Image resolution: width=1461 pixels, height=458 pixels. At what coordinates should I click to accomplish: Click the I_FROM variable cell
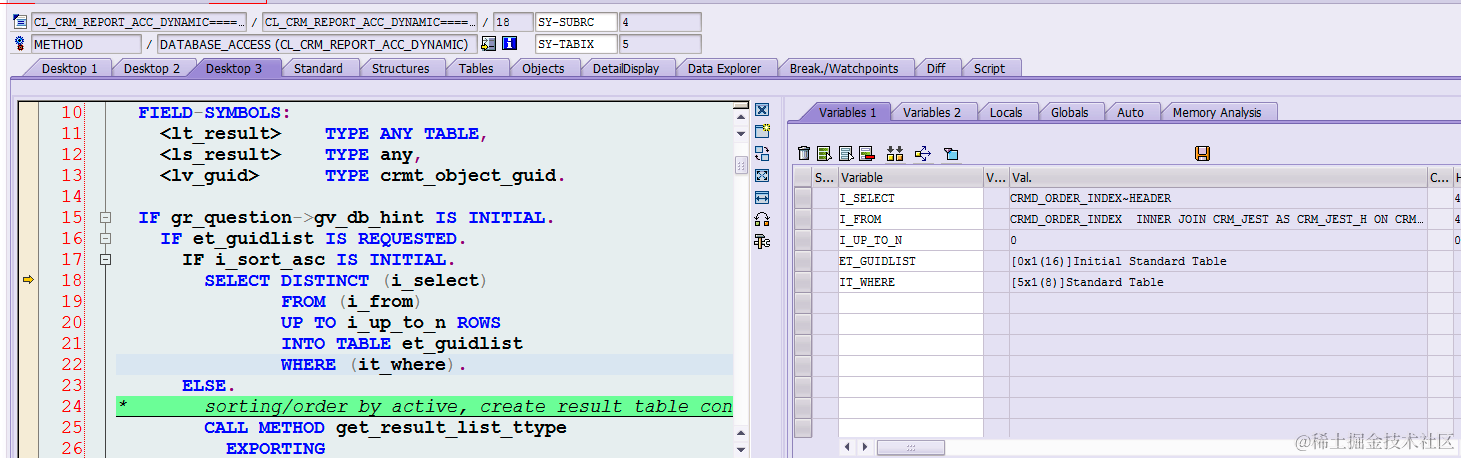910,219
